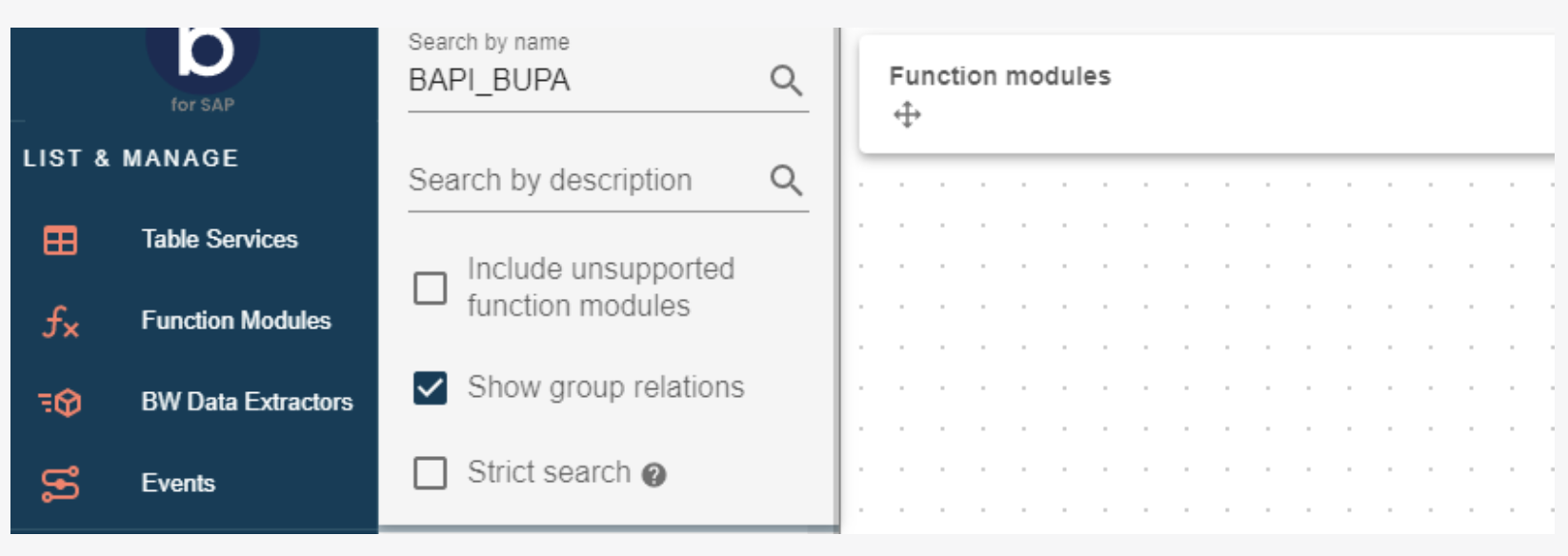Open Function Modules menu item
Viewport: 1568px width, 556px height.
[x=235, y=321]
